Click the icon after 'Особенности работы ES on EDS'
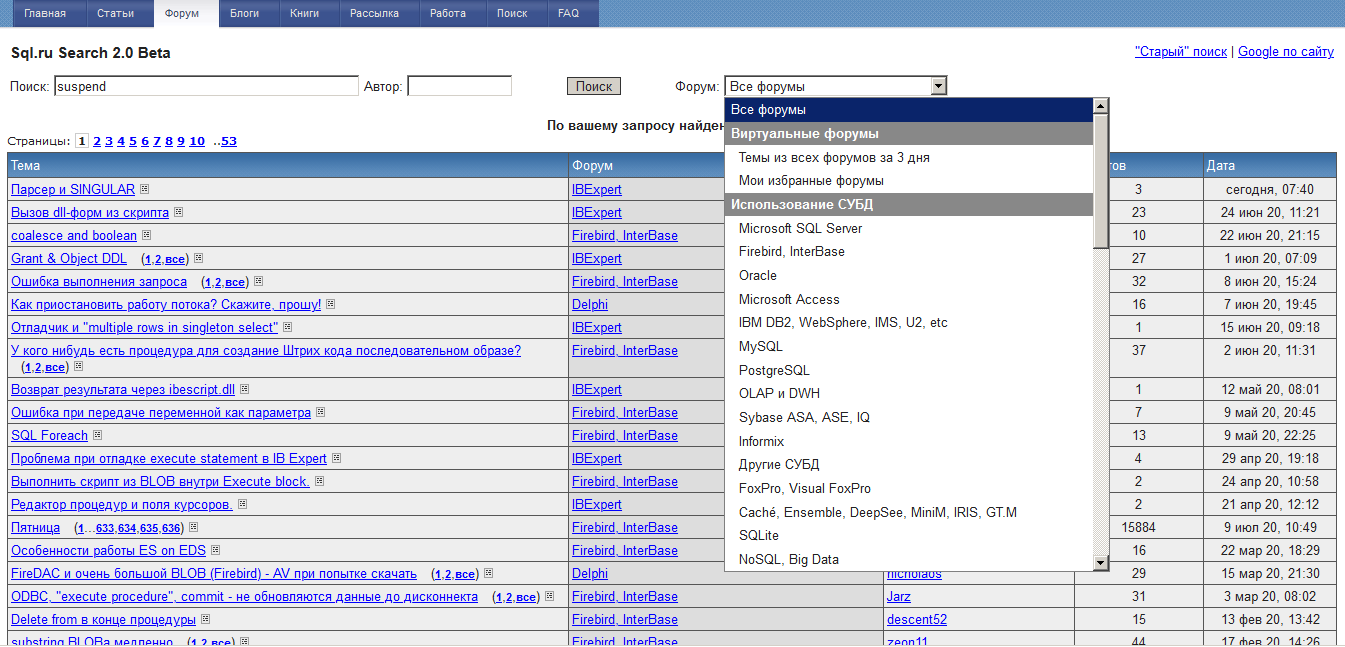Screen dimensions: 1345x647 pos(216,550)
